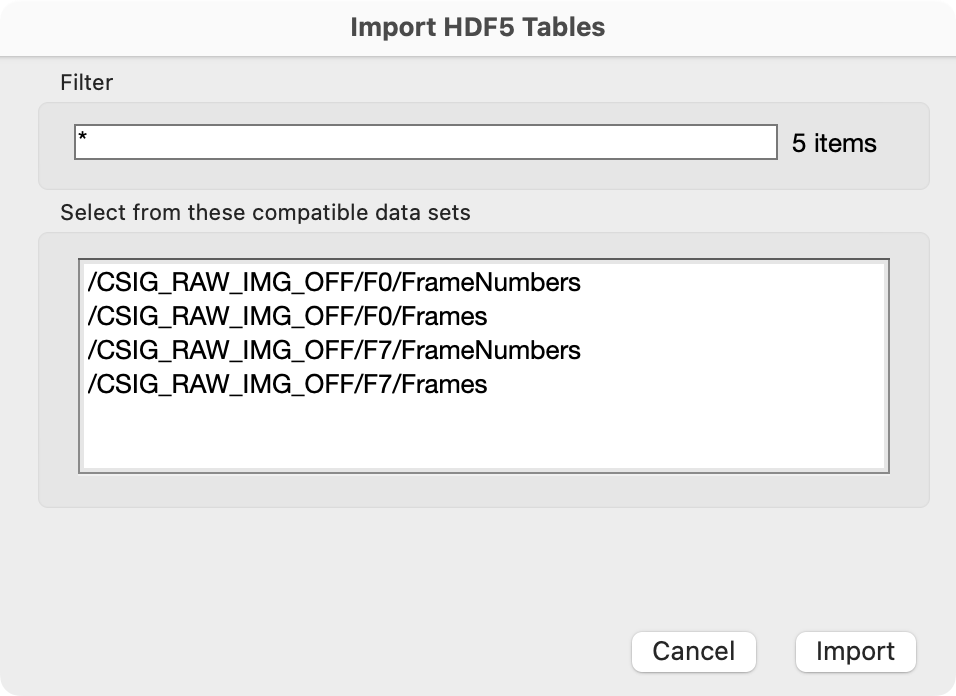Click the Import HDF5 Tables dialog title
Image resolution: width=956 pixels, height=696 pixels.
(477, 28)
